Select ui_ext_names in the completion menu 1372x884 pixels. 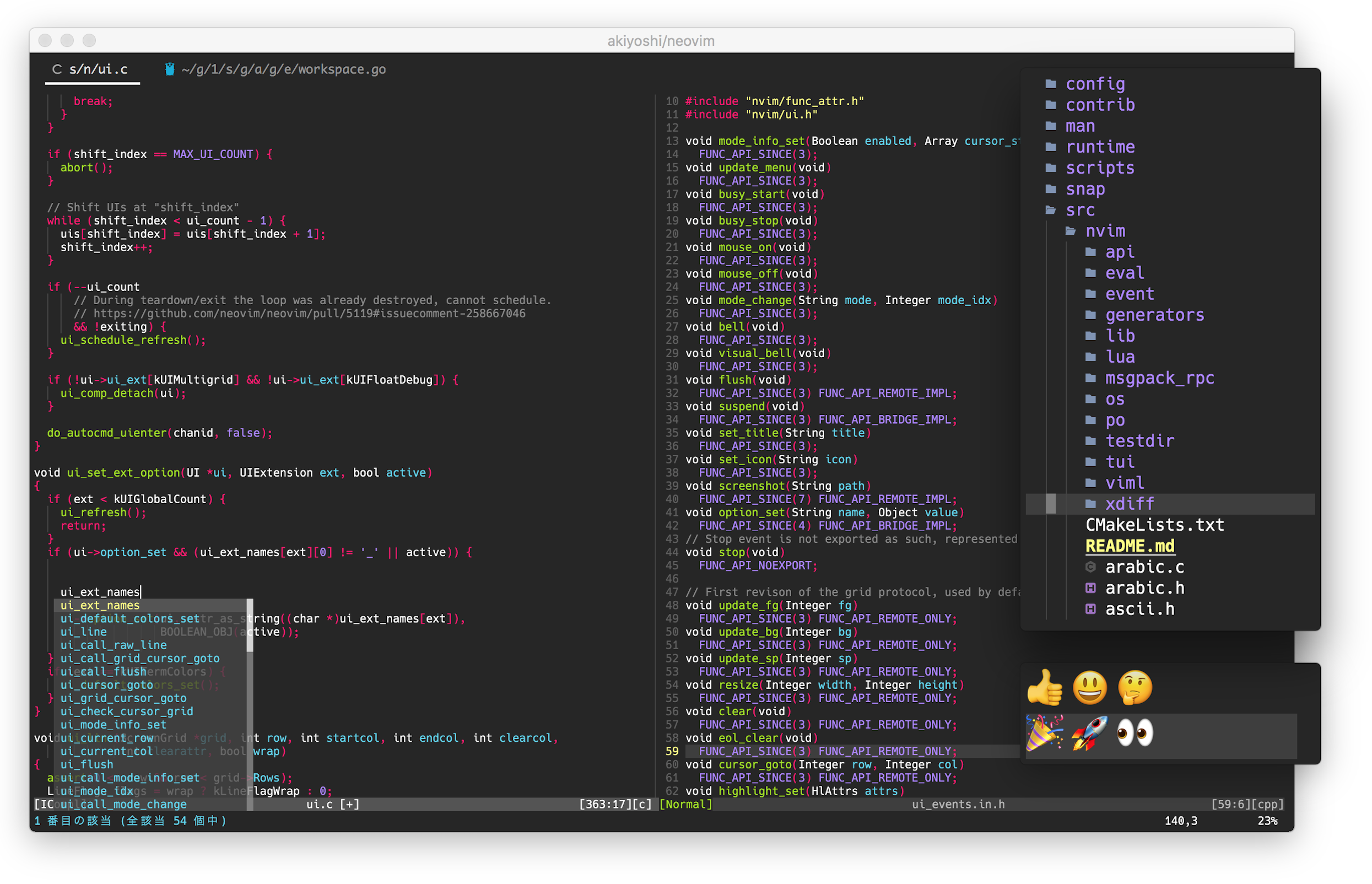click(150, 606)
